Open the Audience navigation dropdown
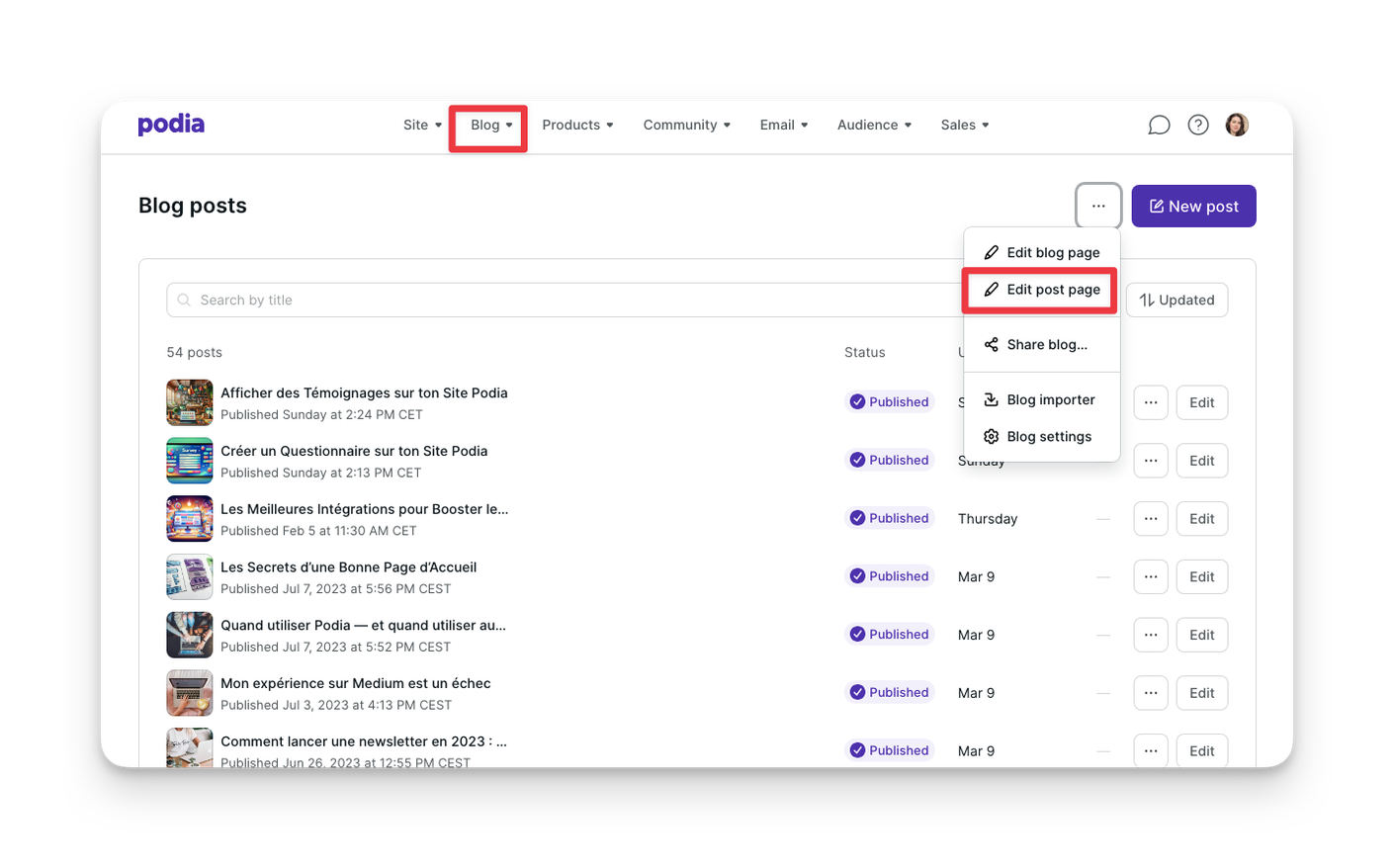The width and height of the screenshot is (1394, 868). 874,125
